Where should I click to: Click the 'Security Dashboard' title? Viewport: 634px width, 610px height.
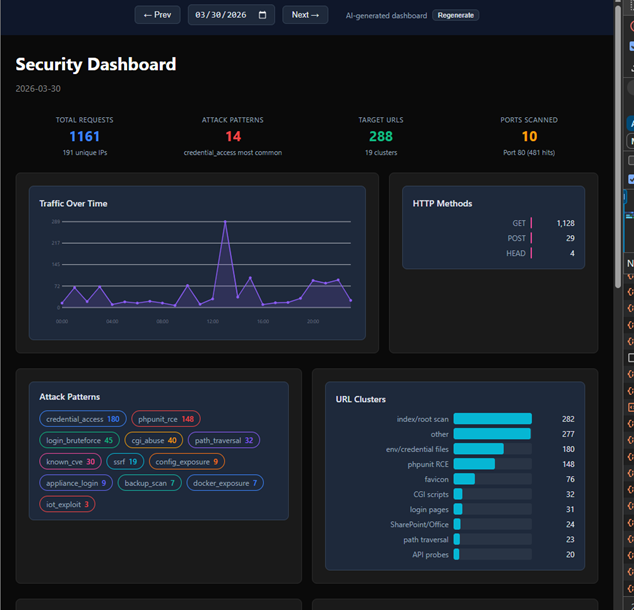click(x=96, y=64)
